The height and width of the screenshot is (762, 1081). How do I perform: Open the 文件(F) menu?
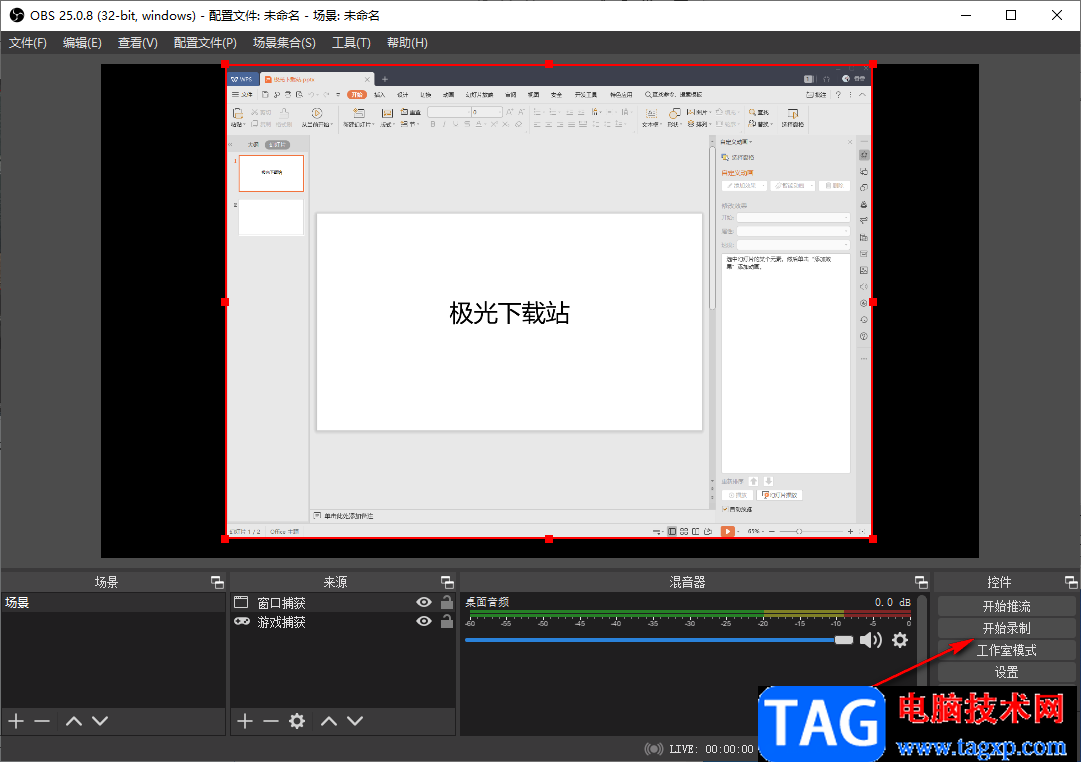28,43
